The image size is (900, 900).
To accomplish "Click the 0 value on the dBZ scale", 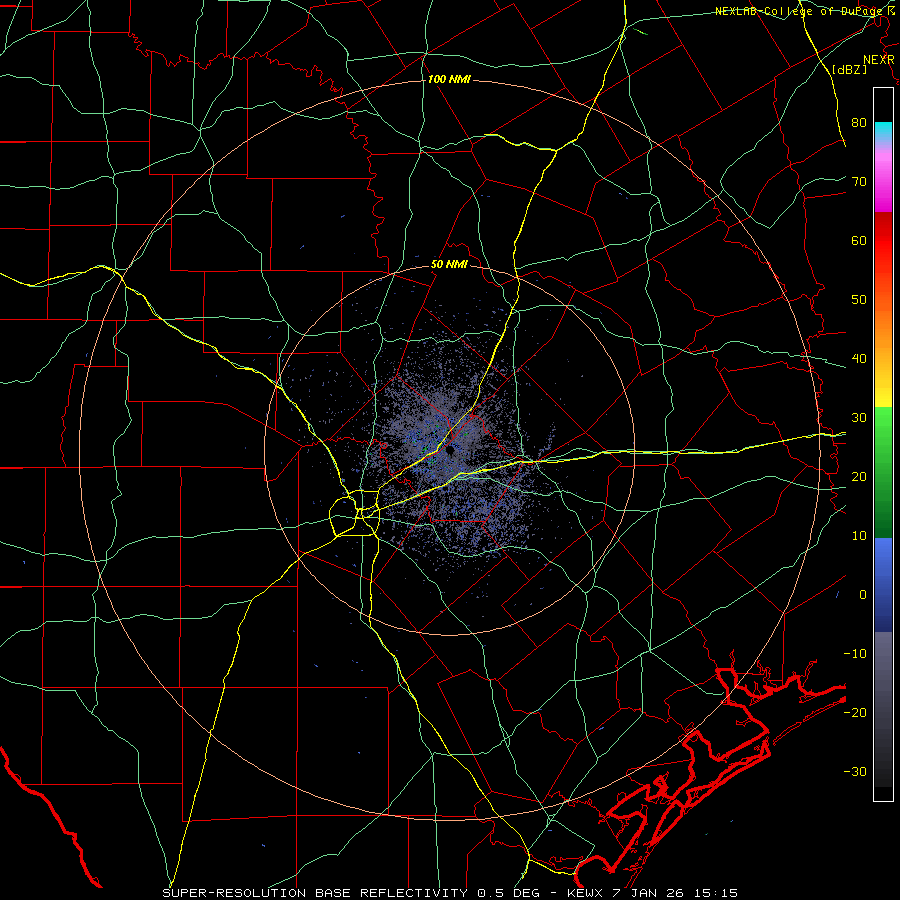I will (x=863, y=595).
